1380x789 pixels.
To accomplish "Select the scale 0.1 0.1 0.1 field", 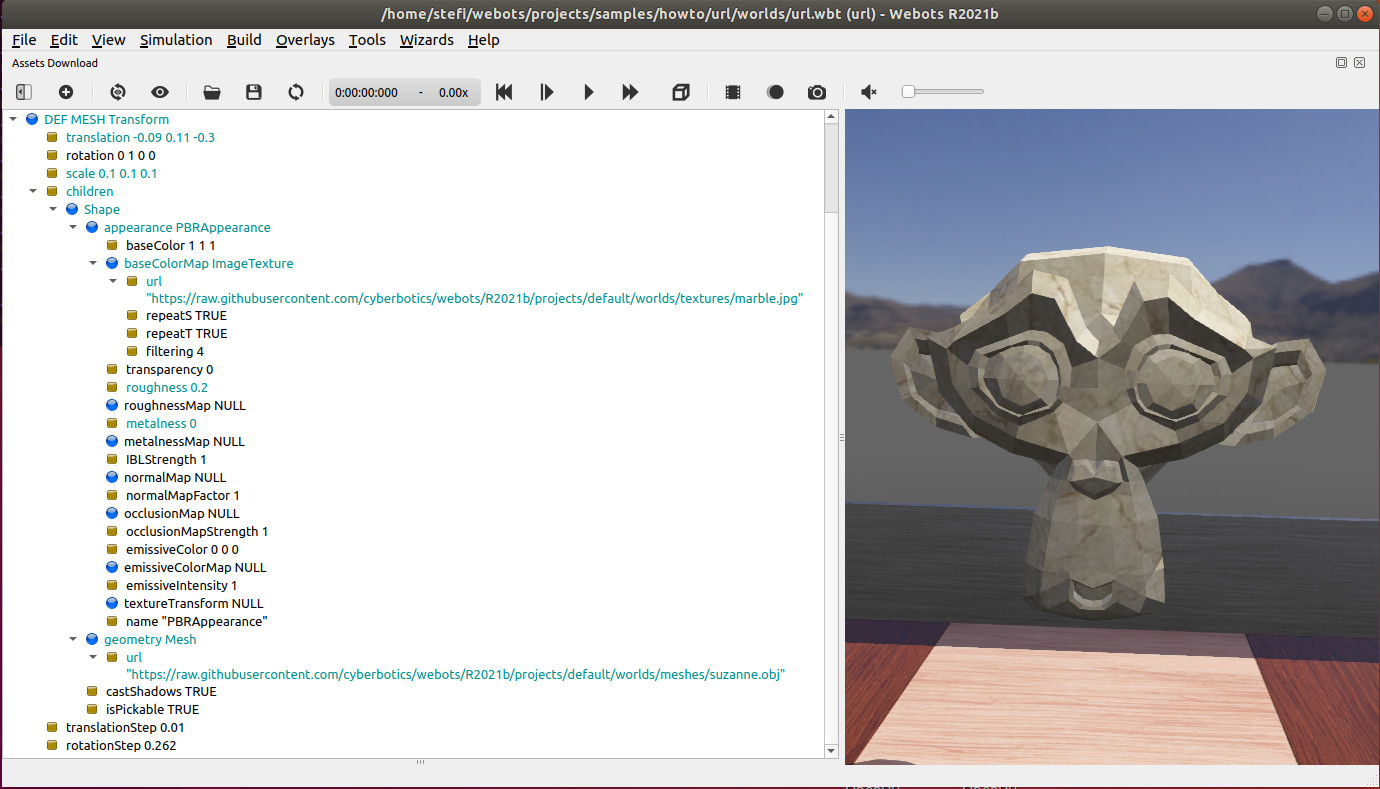I will coord(111,173).
